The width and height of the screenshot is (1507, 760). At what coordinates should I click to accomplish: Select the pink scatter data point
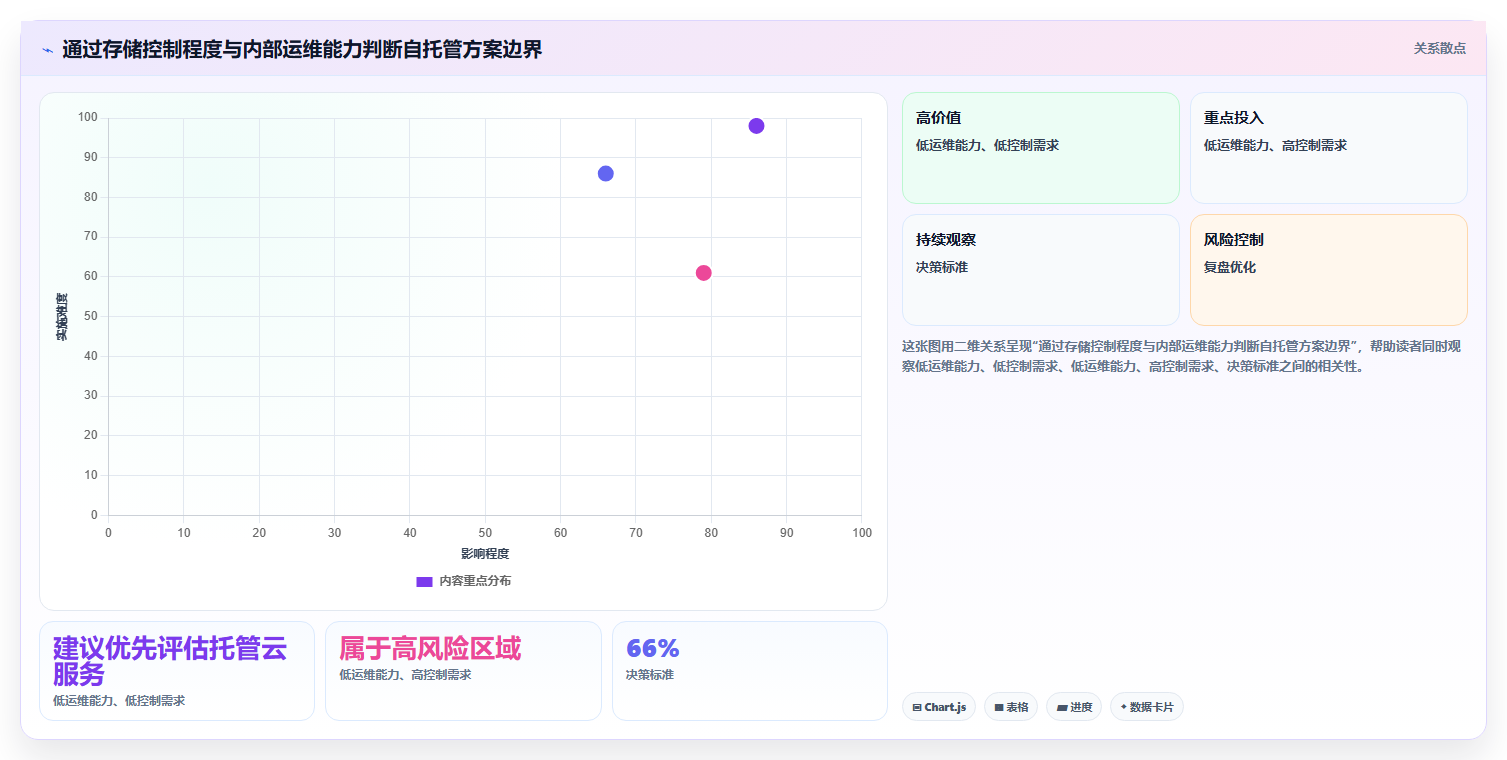(x=703, y=273)
